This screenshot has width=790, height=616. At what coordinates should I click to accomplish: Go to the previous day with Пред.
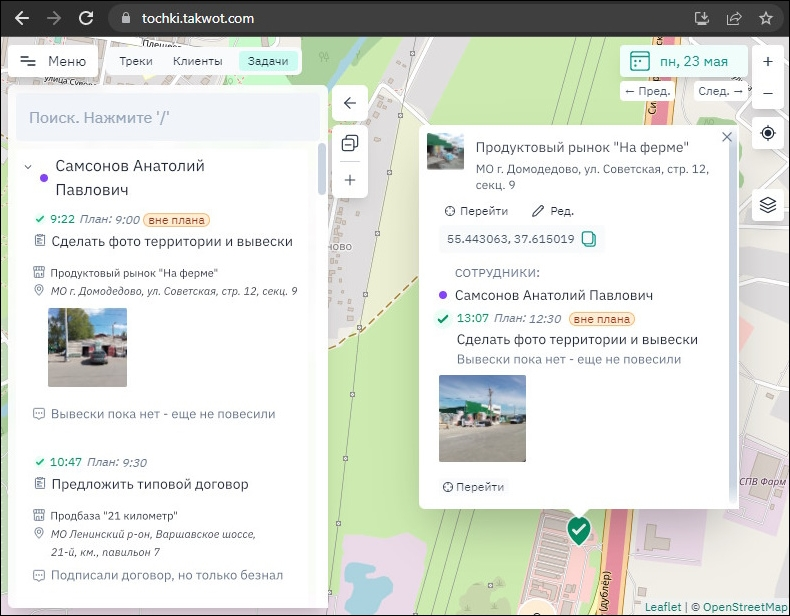point(647,91)
